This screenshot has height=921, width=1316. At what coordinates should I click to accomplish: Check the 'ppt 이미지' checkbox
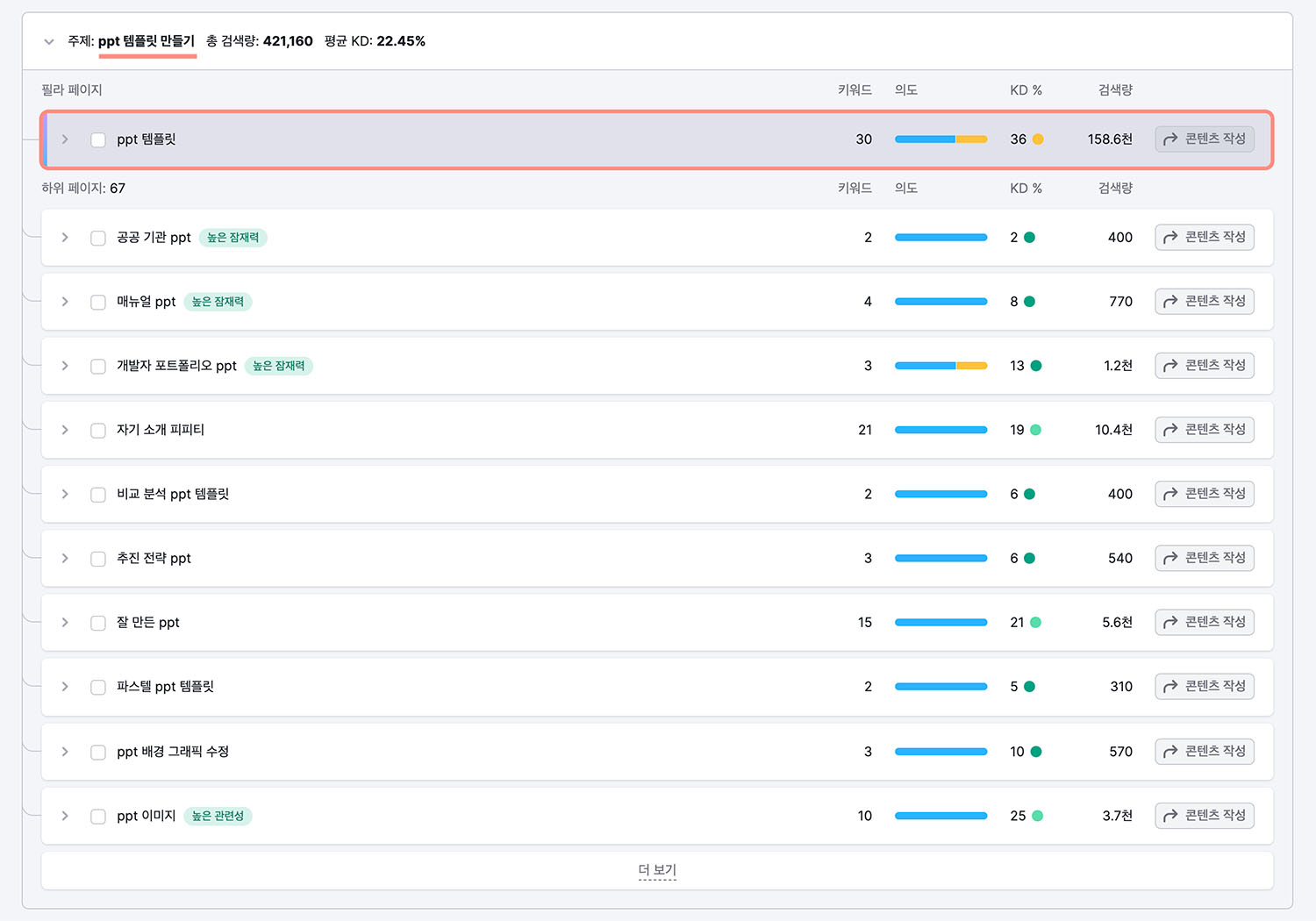(98, 816)
